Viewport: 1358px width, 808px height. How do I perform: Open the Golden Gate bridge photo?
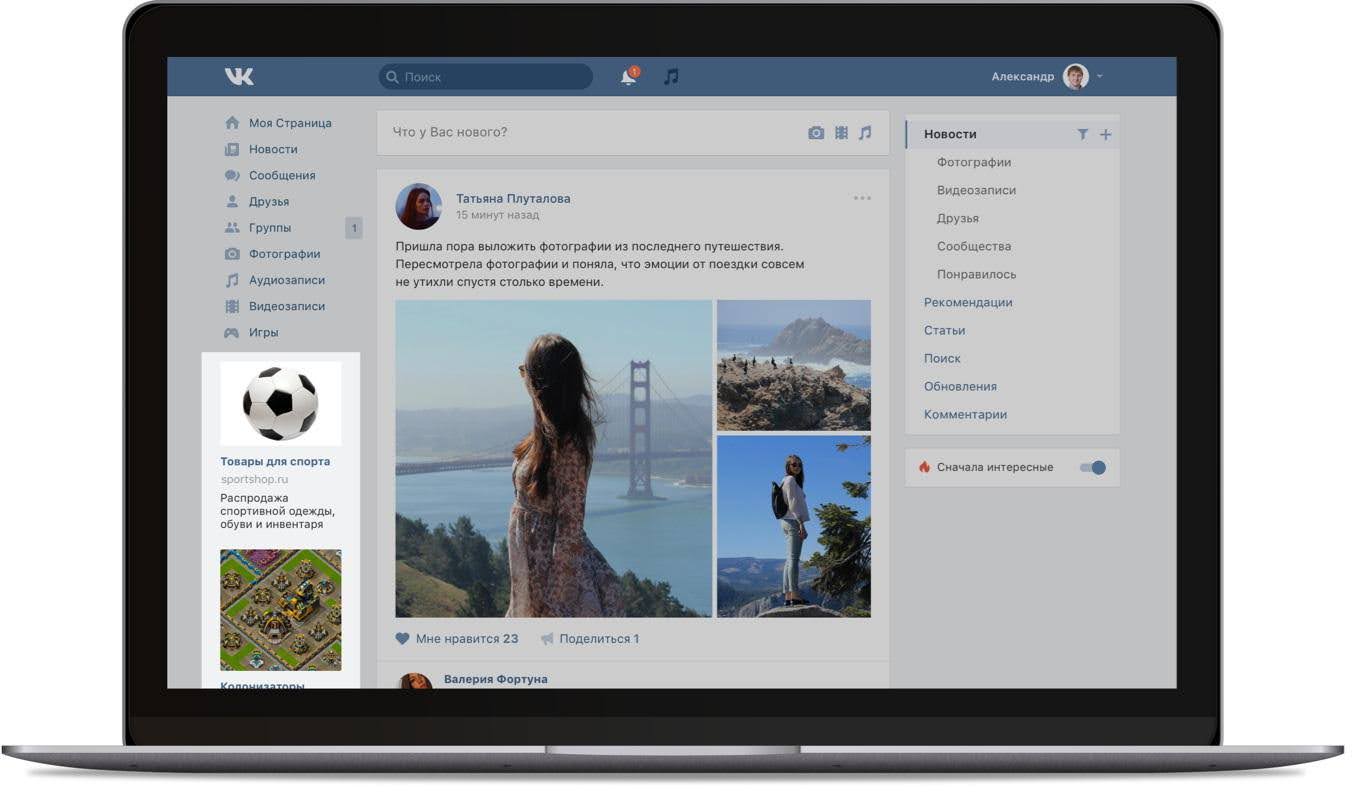coord(553,458)
